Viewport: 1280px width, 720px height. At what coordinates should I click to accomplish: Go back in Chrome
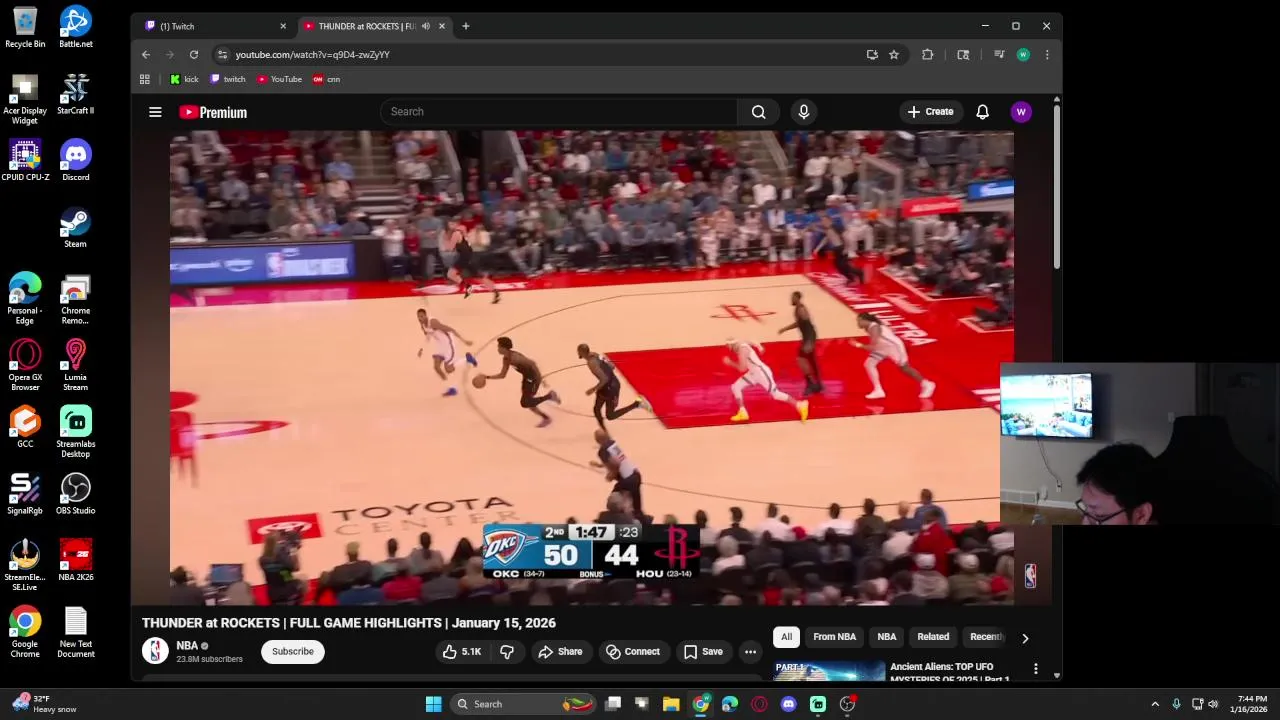pyautogui.click(x=146, y=55)
